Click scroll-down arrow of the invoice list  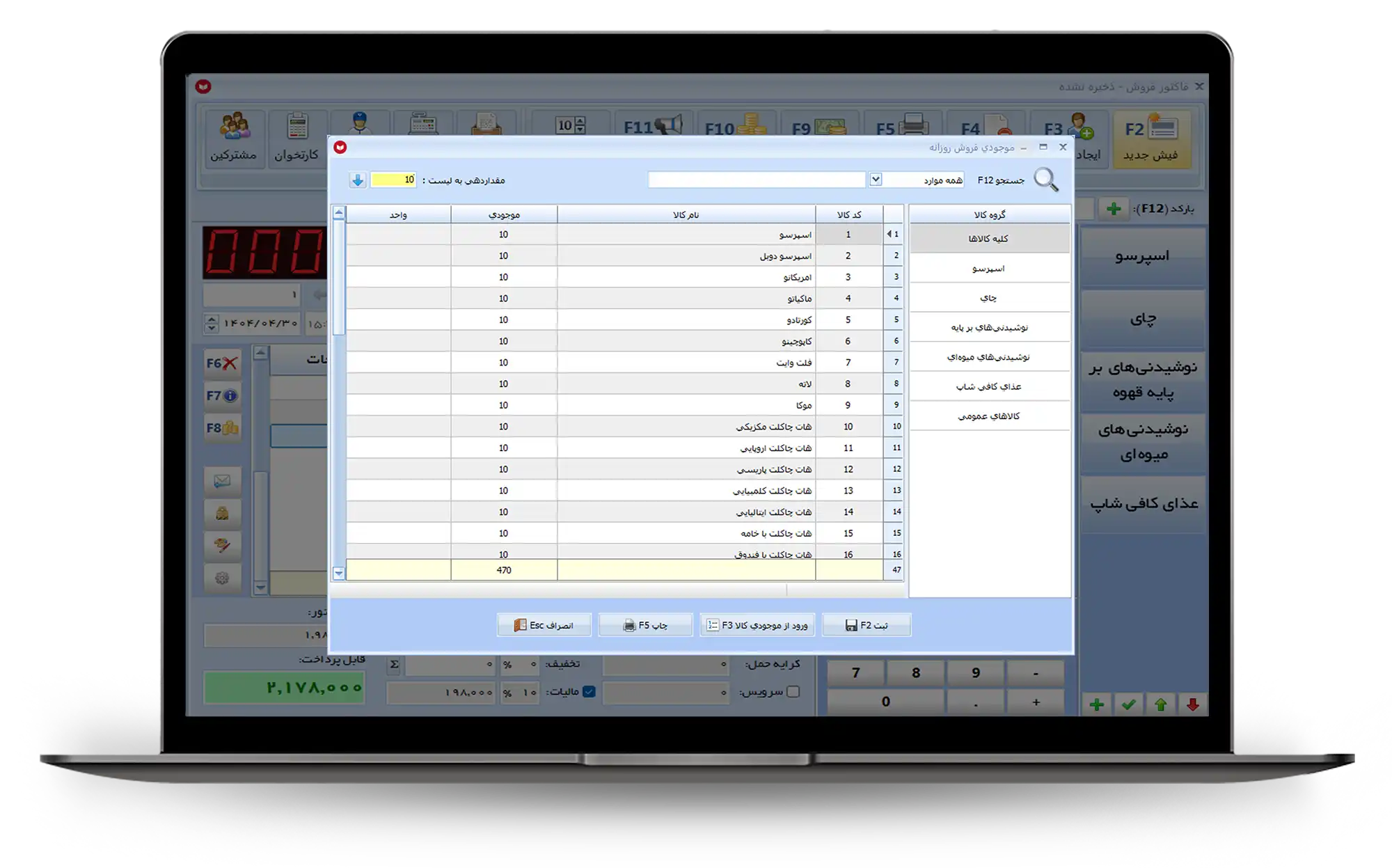click(x=260, y=587)
